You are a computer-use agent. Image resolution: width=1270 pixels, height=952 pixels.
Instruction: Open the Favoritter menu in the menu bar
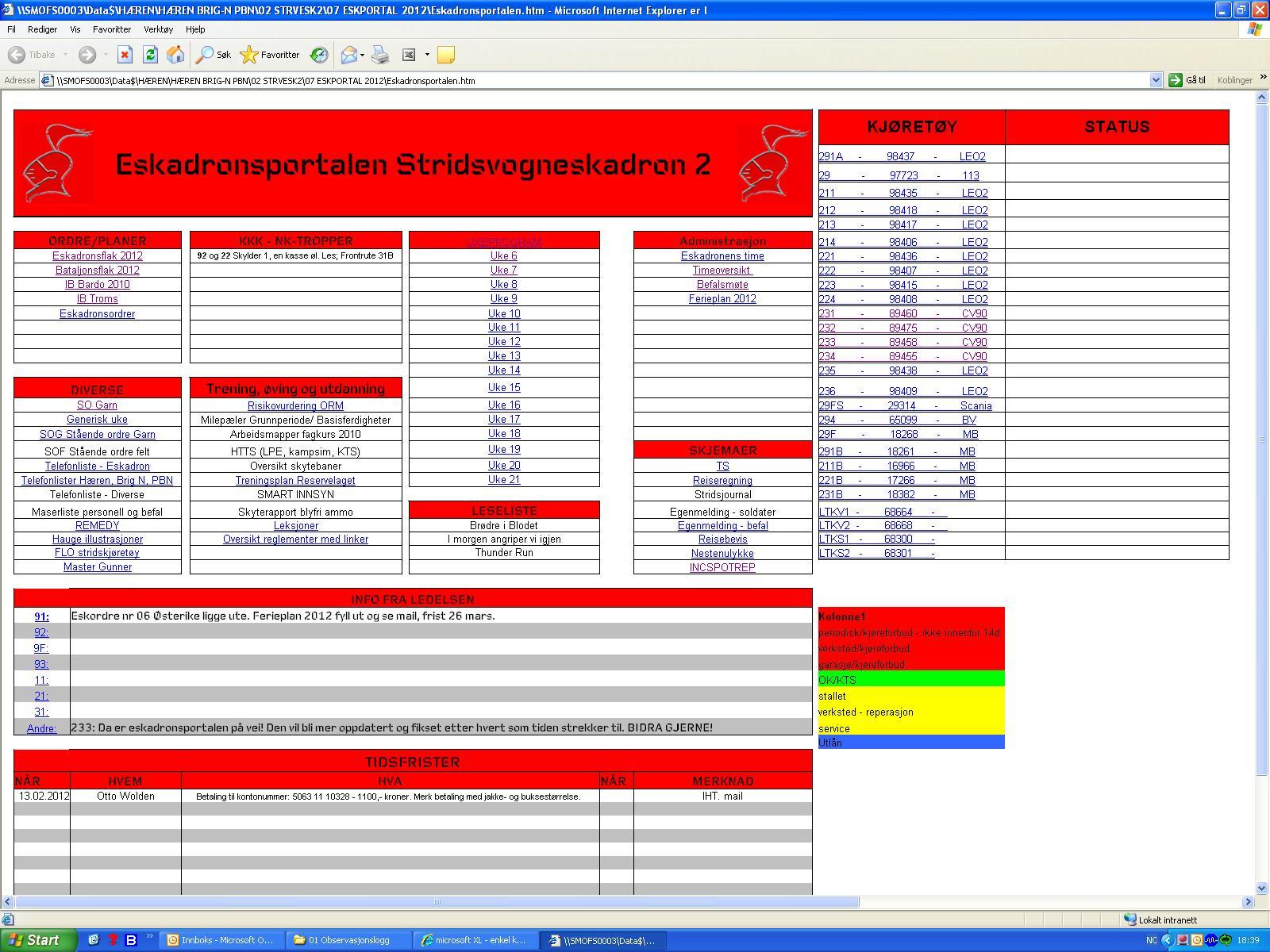(112, 29)
